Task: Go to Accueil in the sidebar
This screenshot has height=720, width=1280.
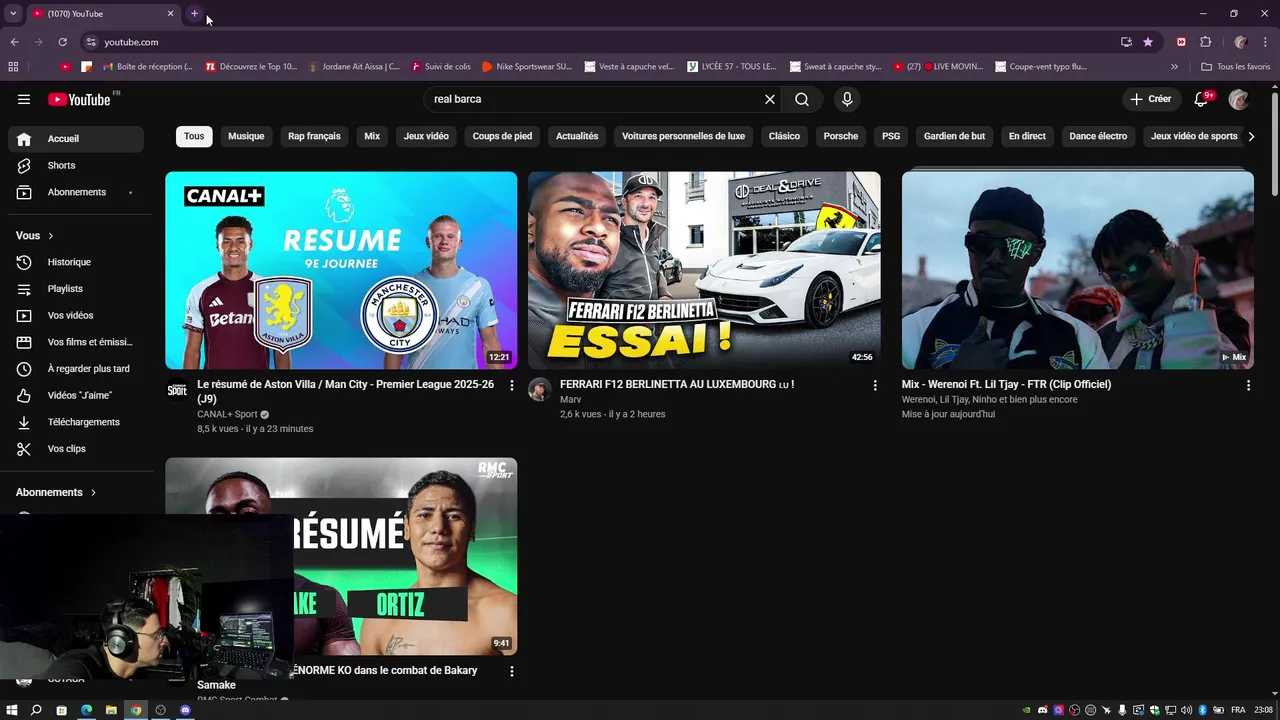Action: pos(76,139)
